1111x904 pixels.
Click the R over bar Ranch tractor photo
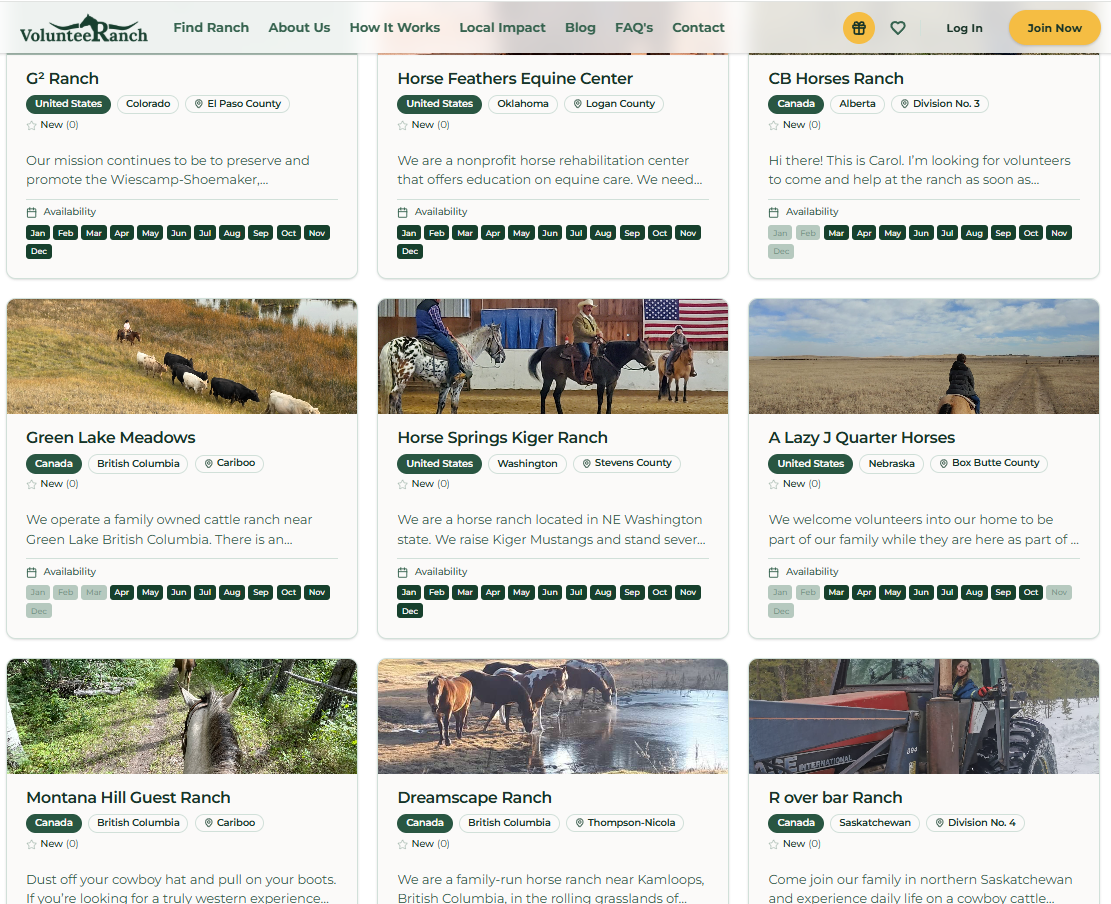coord(924,716)
